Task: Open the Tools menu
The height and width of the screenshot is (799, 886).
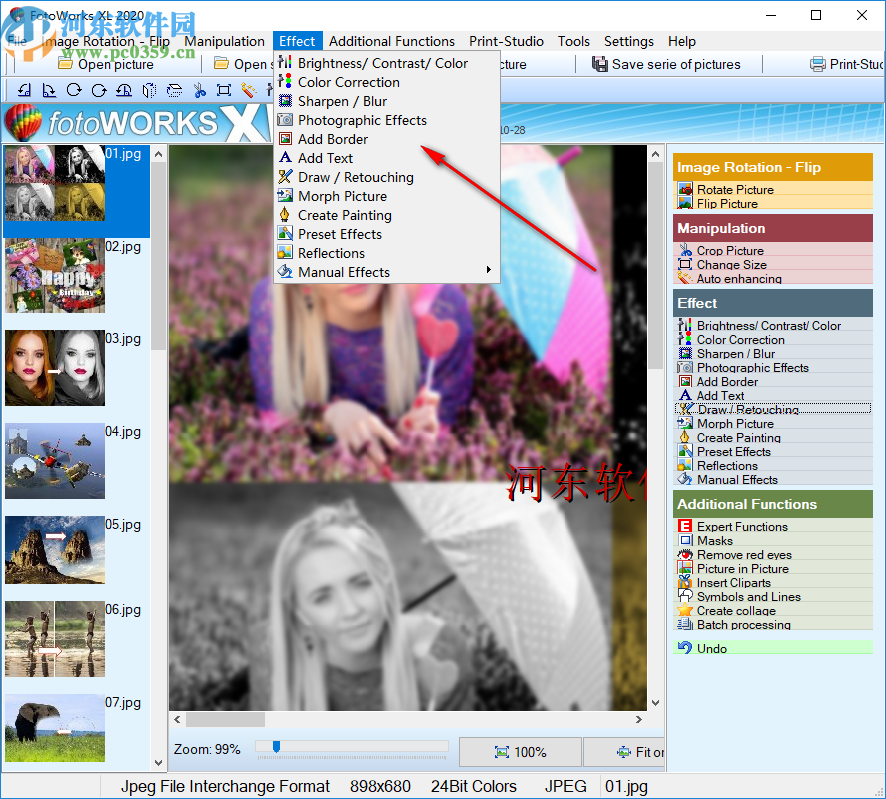Action: [x=573, y=41]
